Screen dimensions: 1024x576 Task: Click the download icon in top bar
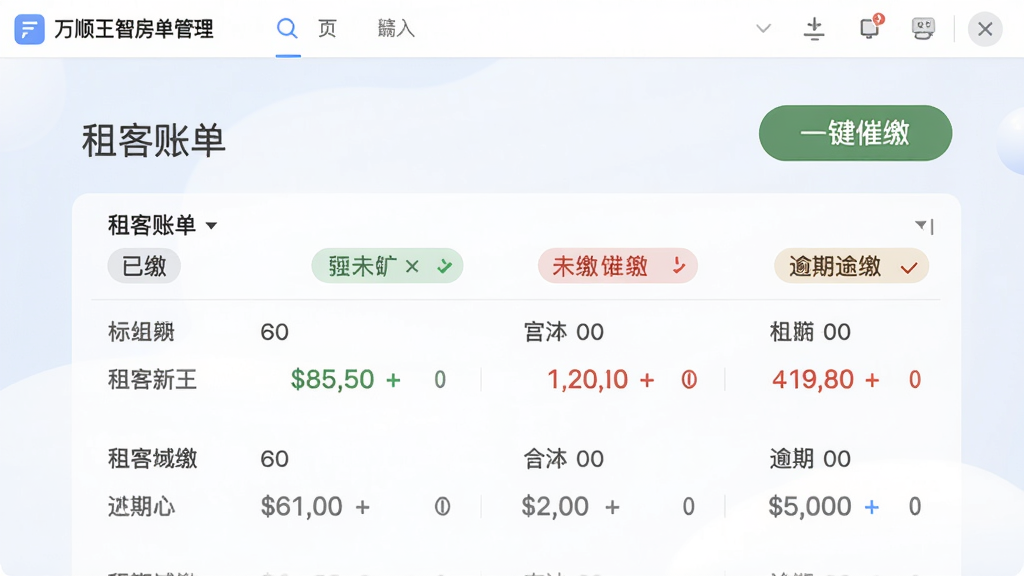(x=814, y=29)
